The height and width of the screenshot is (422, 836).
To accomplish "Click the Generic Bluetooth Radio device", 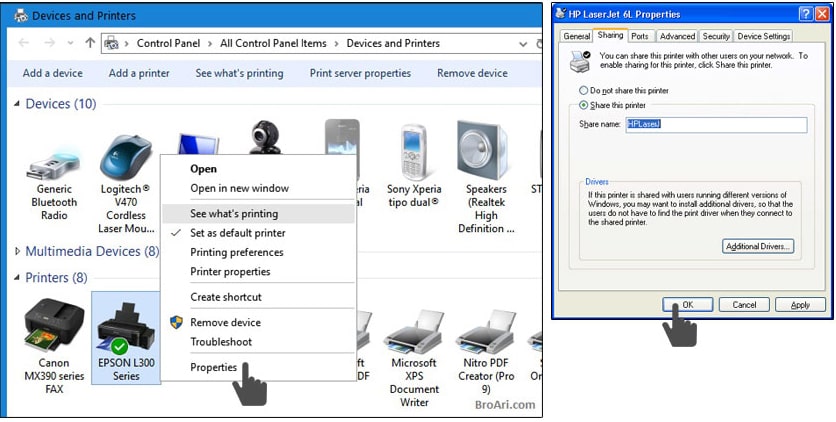I will click(54, 160).
